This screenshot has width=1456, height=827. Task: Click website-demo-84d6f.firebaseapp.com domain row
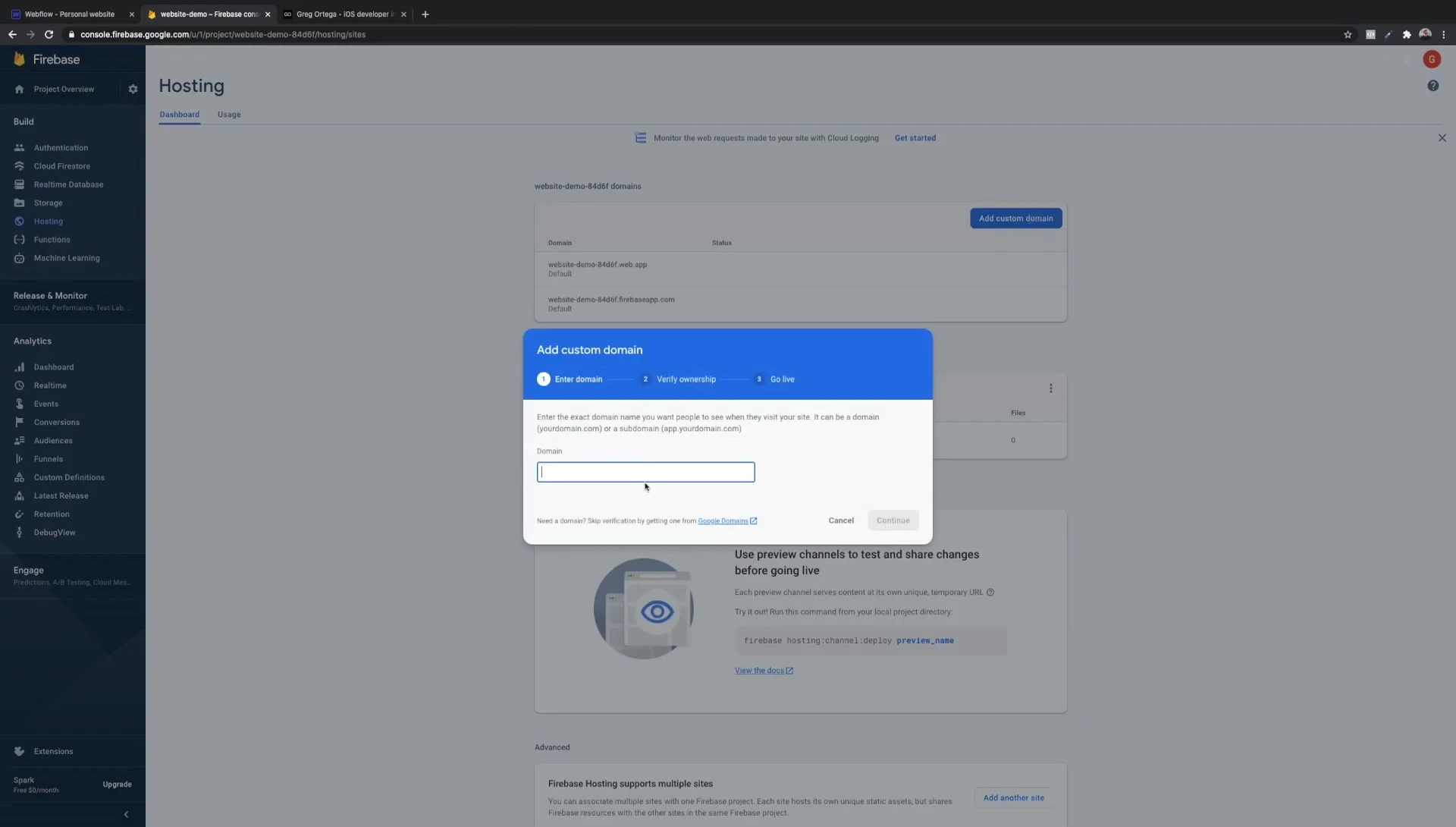point(800,304)
